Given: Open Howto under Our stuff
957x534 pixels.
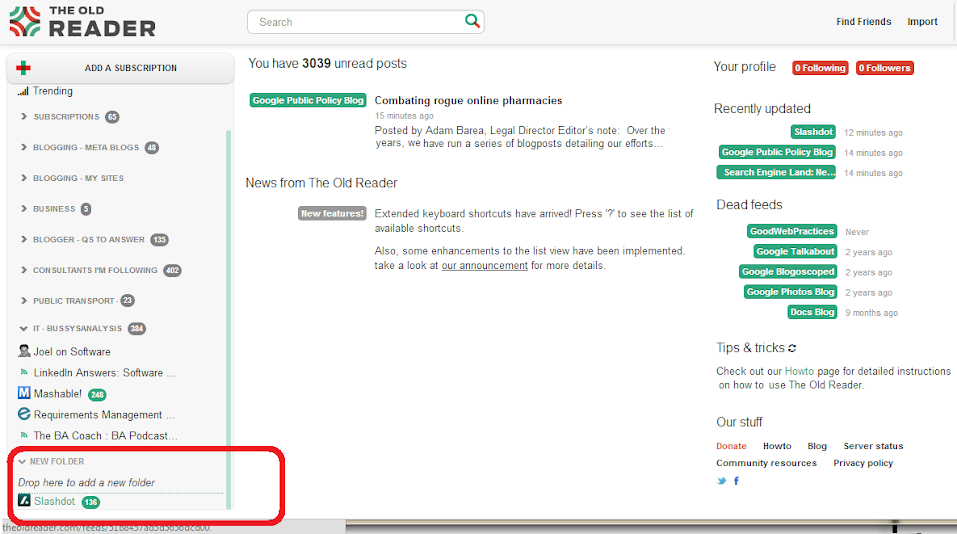Looking at the screenshot, I should 777,446.
